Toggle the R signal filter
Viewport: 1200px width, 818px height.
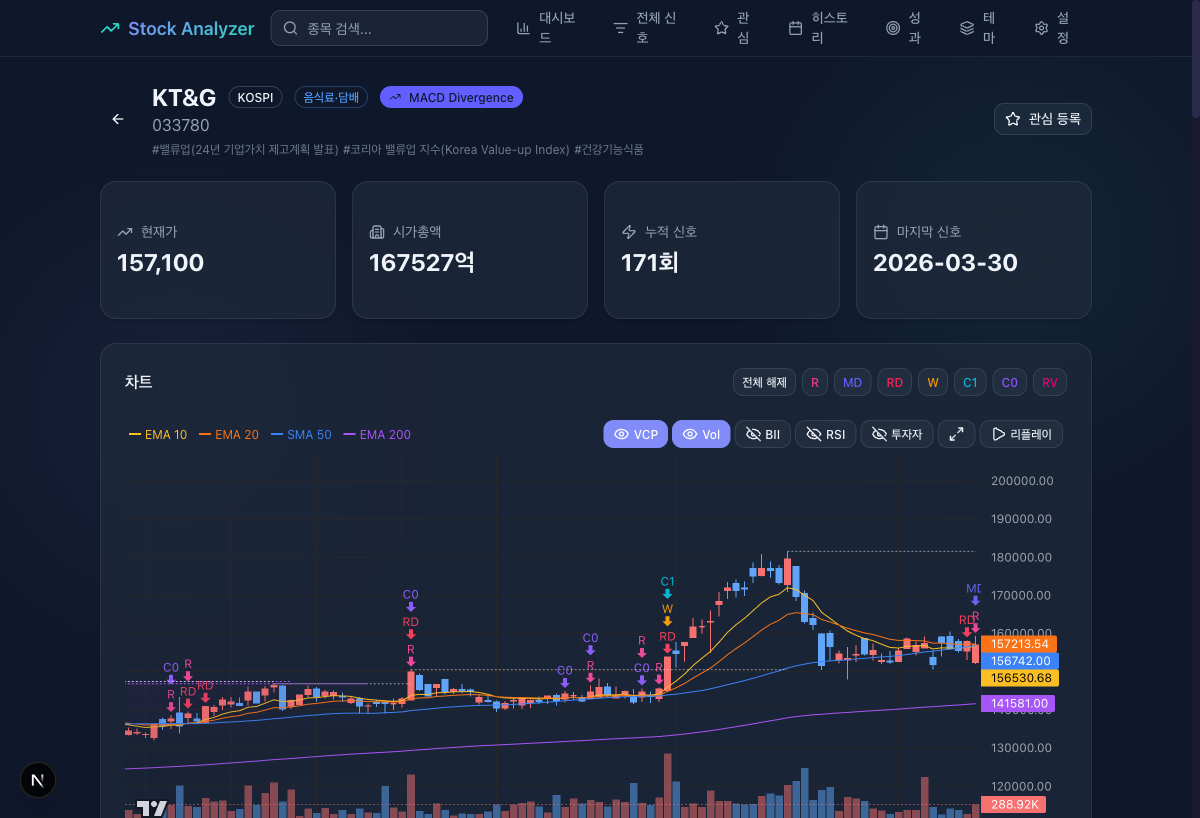click(x=814, y=382)
